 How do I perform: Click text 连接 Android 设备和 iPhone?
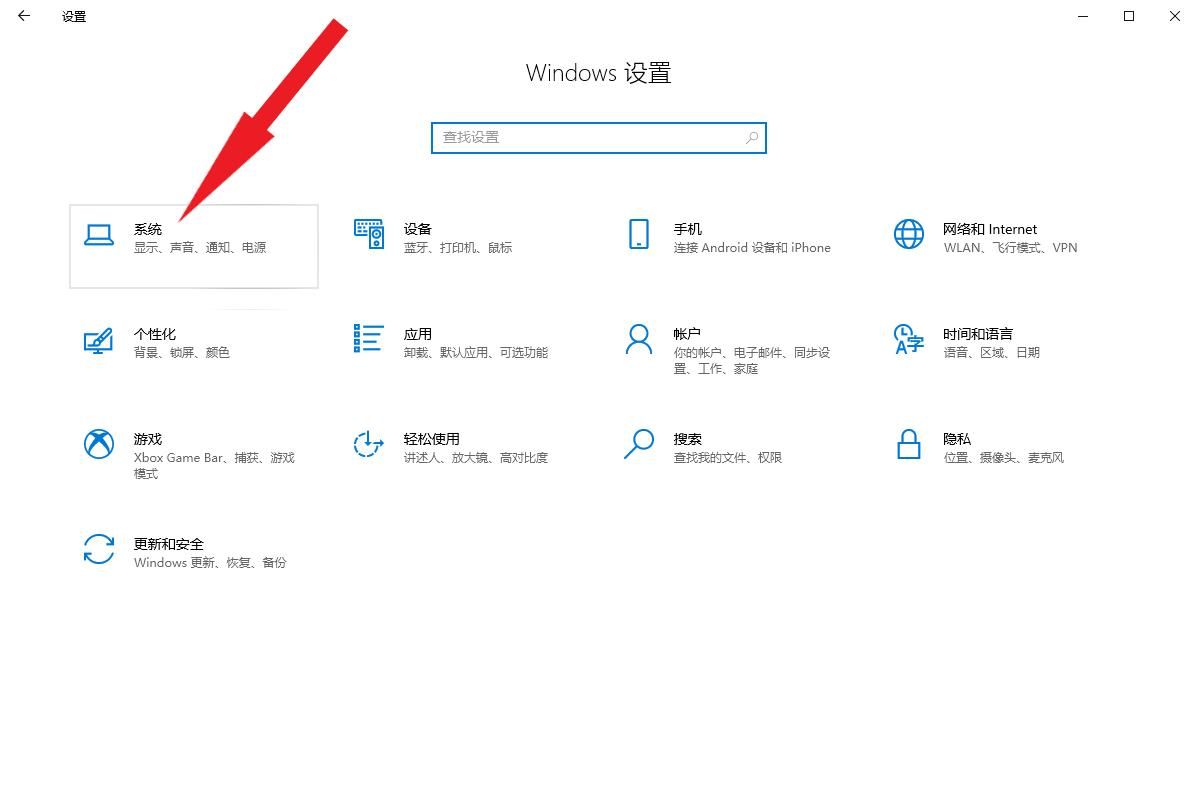(752, 247)
